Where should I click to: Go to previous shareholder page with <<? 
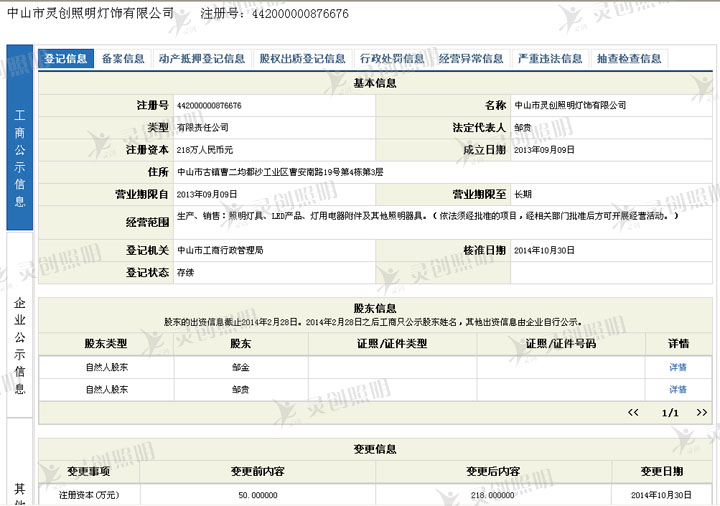tap(633, 412)
